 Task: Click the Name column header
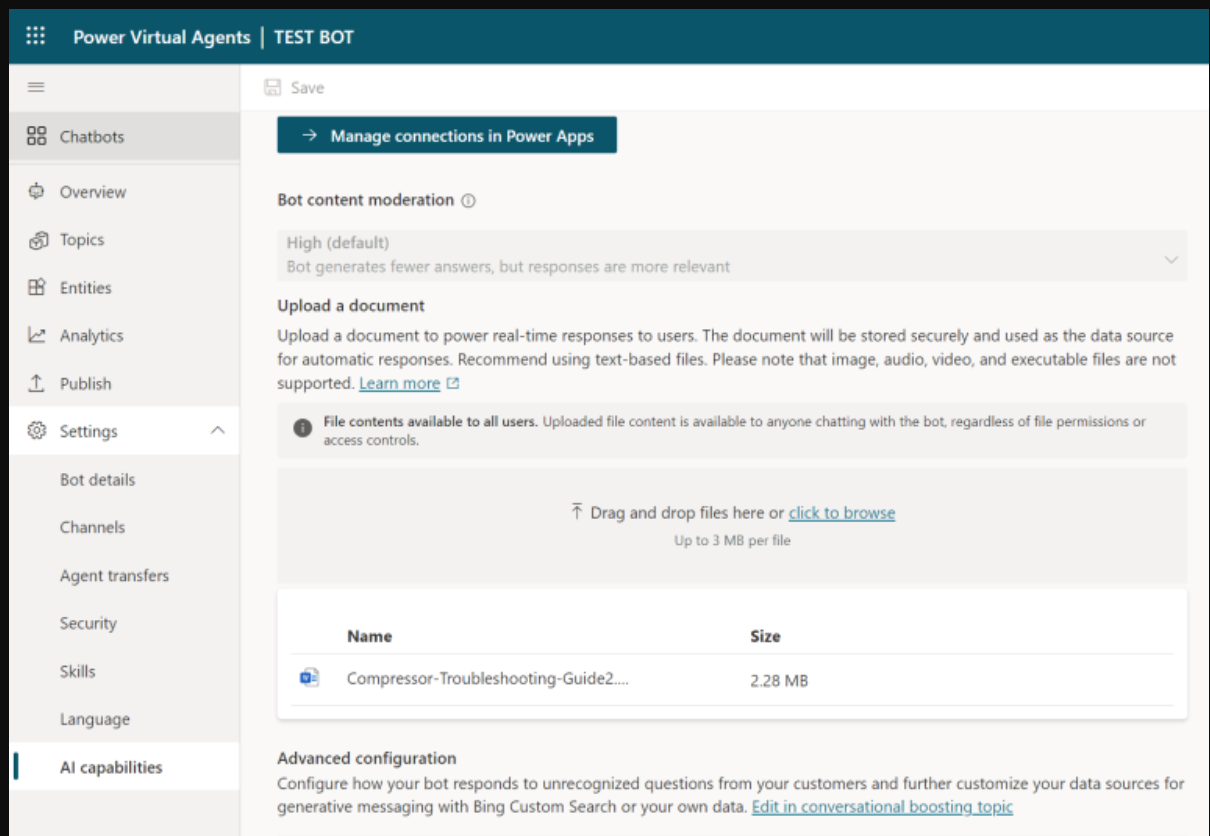click(369, 636)
